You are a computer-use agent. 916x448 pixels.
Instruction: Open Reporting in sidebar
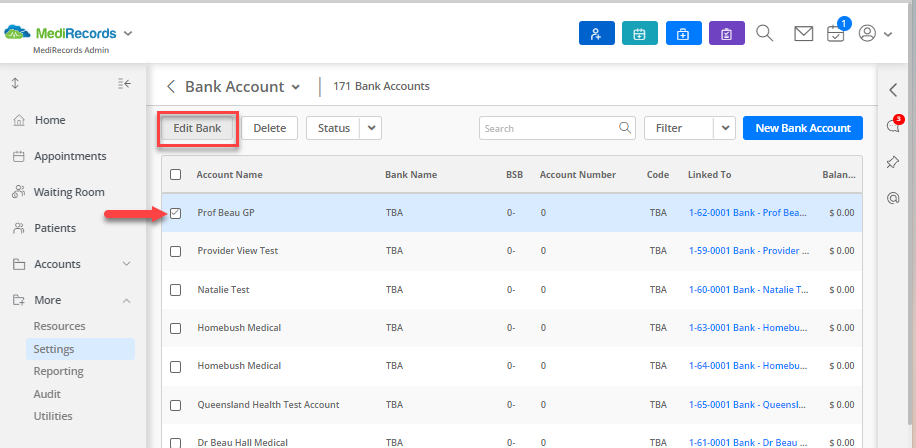(58, 371)
